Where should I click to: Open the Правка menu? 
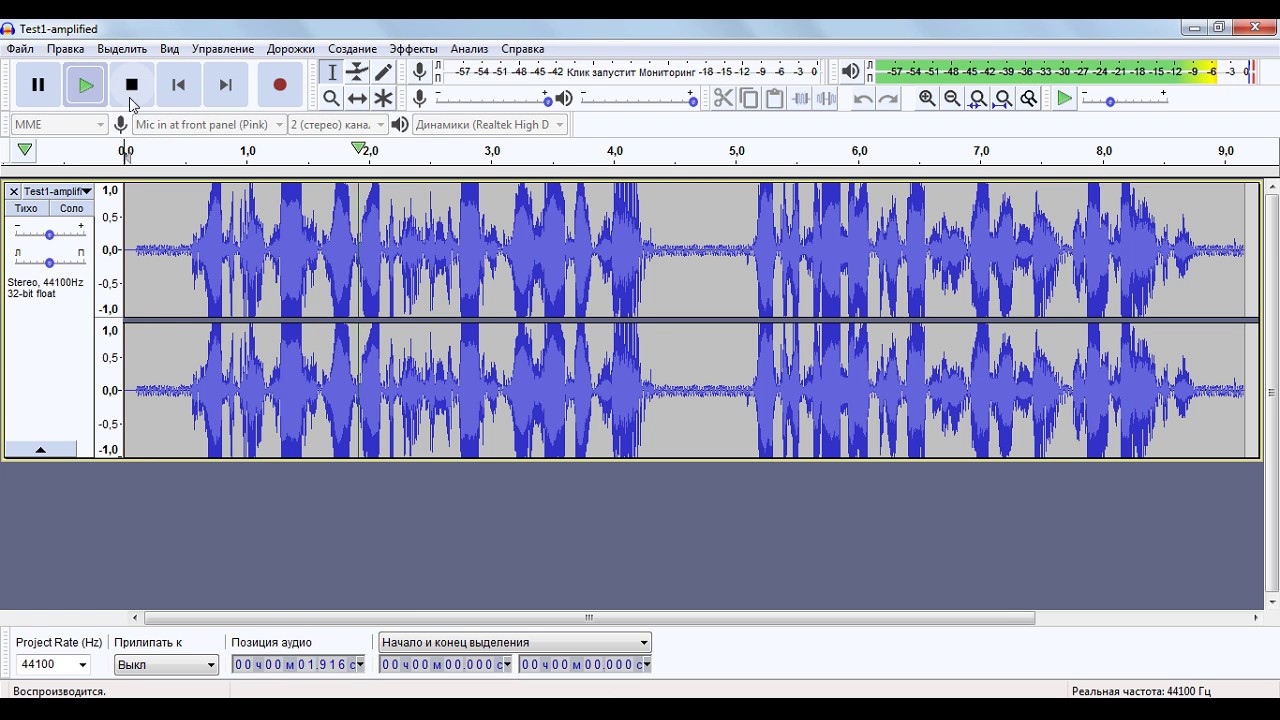(65, 48)
